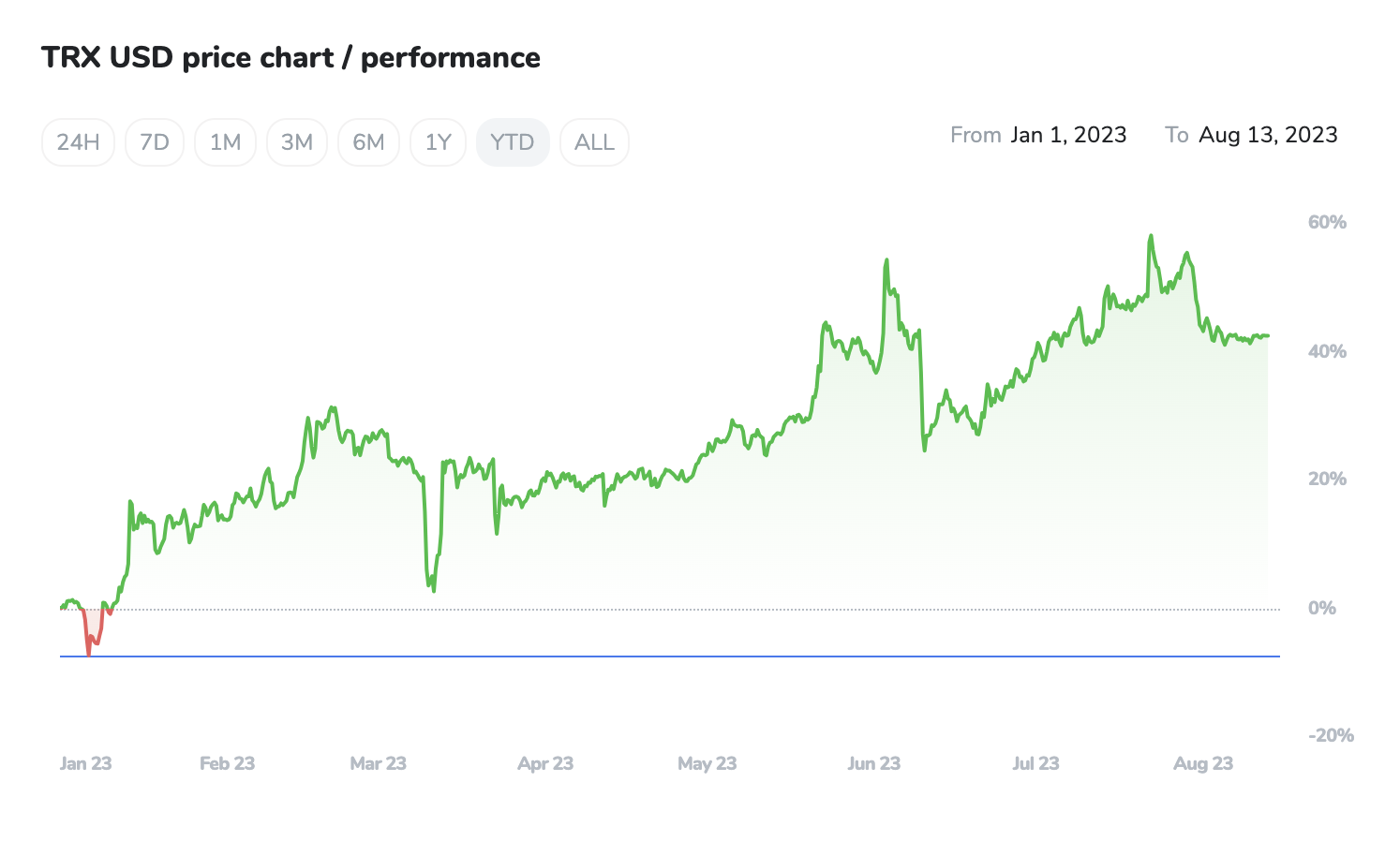This screenshot has height=841, width=1400.
Task: Click the Jun 23 axis label
Action: click(x=873, y=763)
